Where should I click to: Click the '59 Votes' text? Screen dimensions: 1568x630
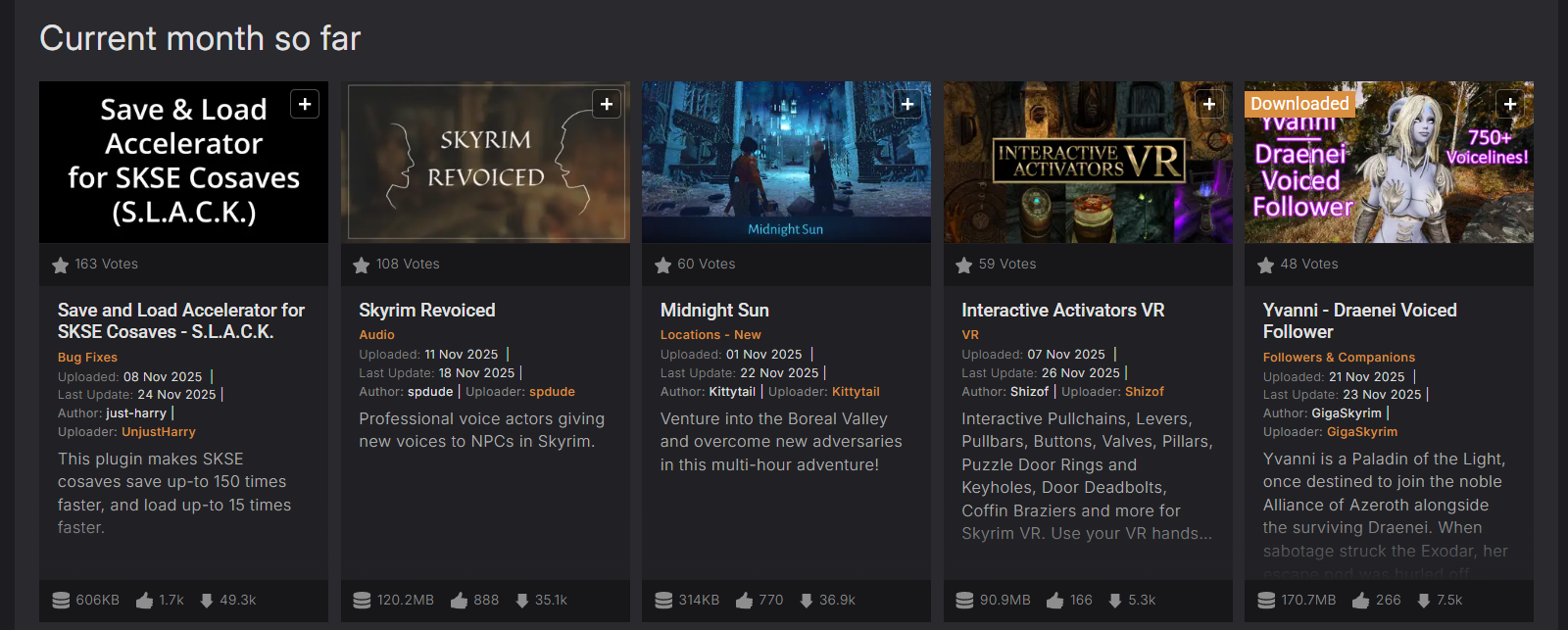[1007, 265]
